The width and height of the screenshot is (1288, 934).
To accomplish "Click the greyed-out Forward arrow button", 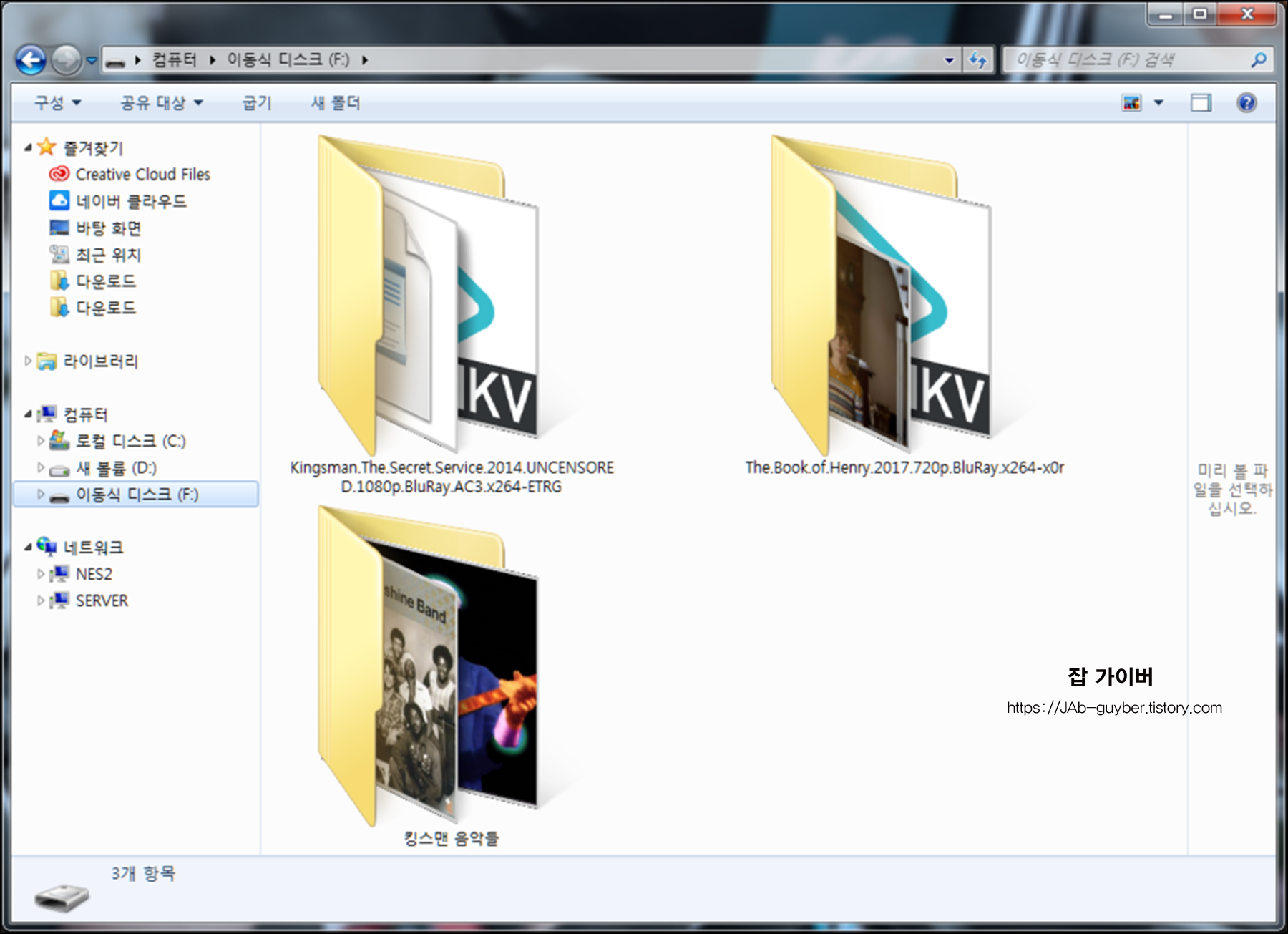I will coord(67,60).
